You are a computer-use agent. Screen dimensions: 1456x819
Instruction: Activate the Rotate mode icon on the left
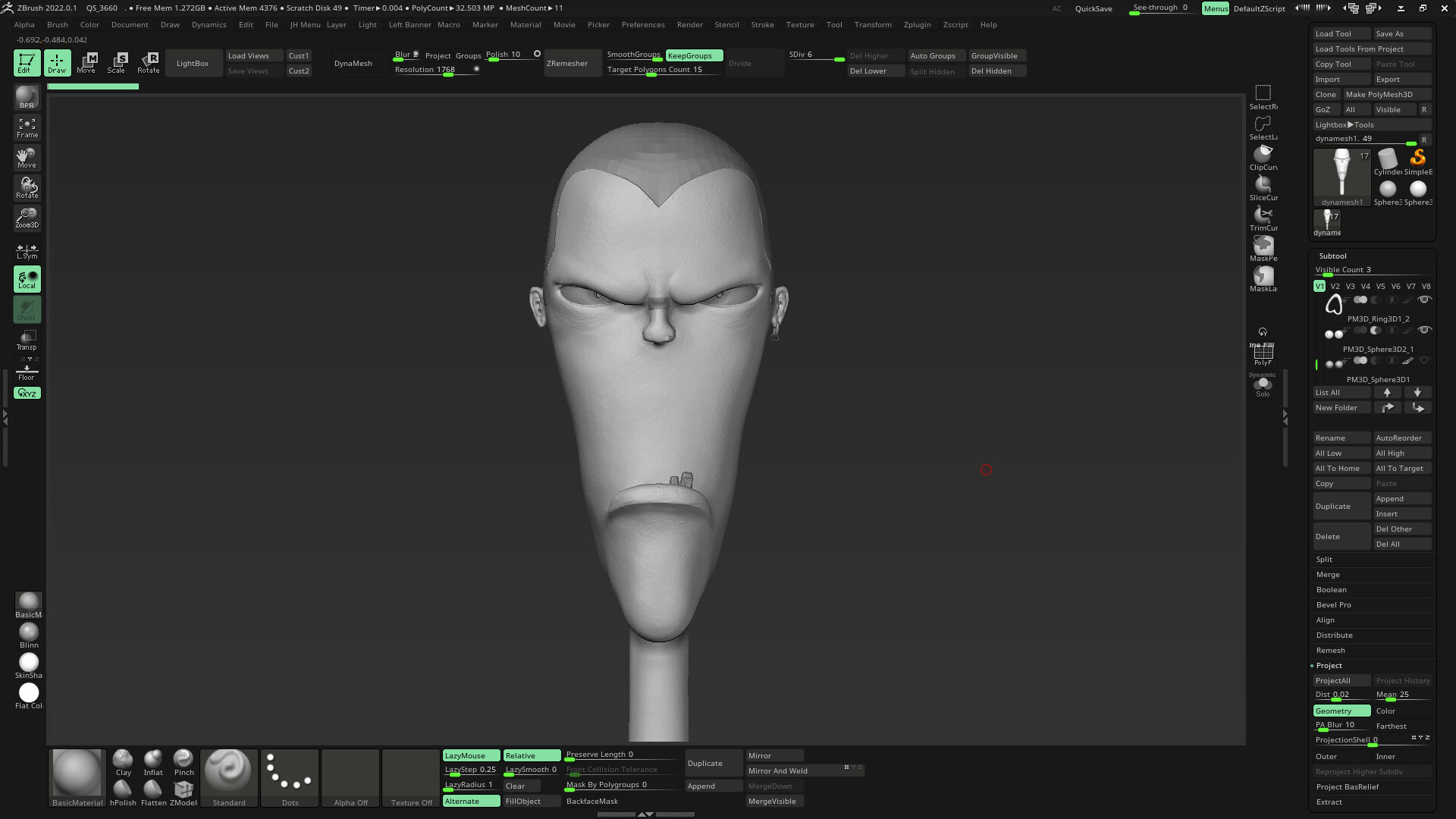pos(27,188)
